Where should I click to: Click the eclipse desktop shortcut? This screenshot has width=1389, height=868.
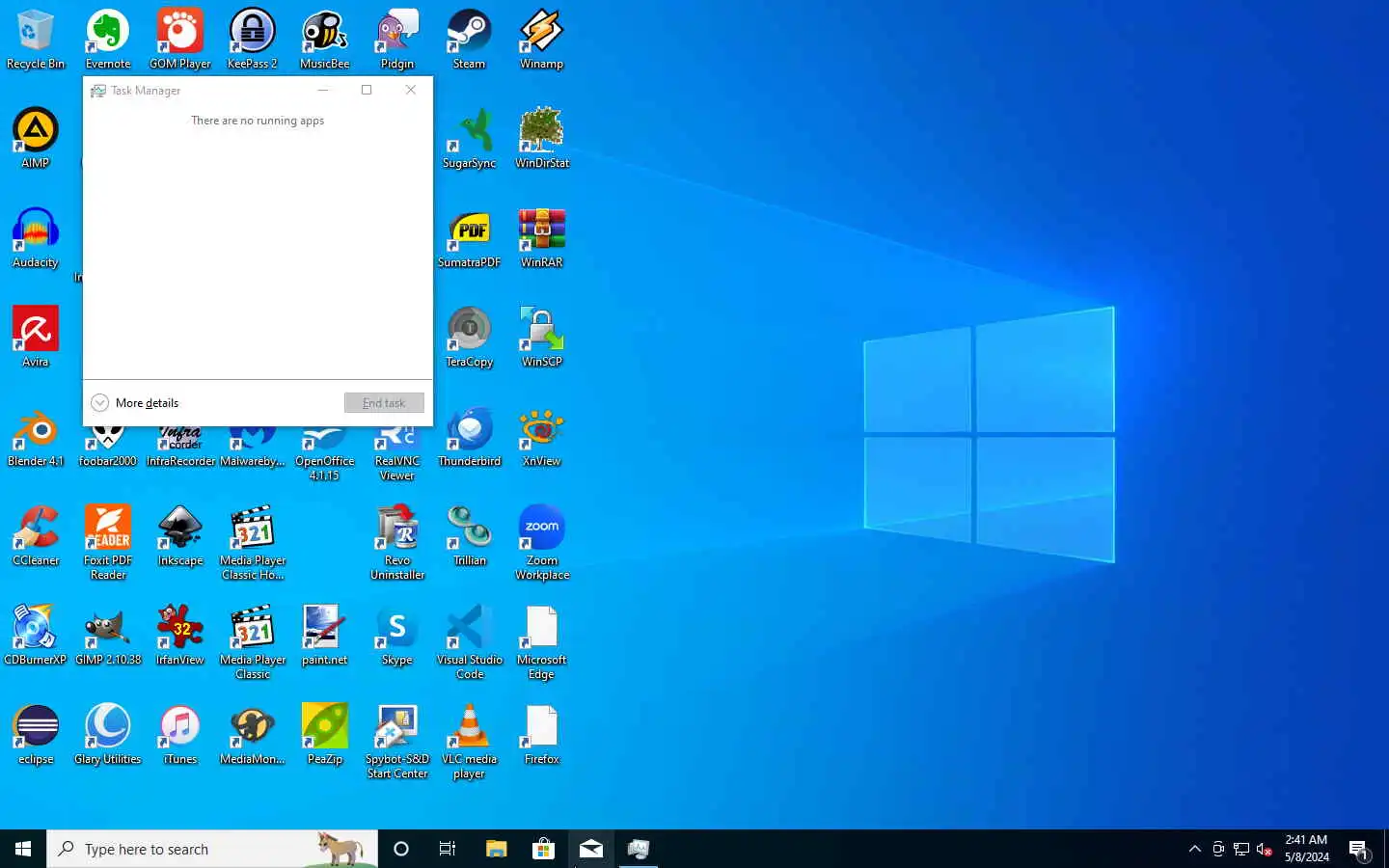(x=36, y=734)
